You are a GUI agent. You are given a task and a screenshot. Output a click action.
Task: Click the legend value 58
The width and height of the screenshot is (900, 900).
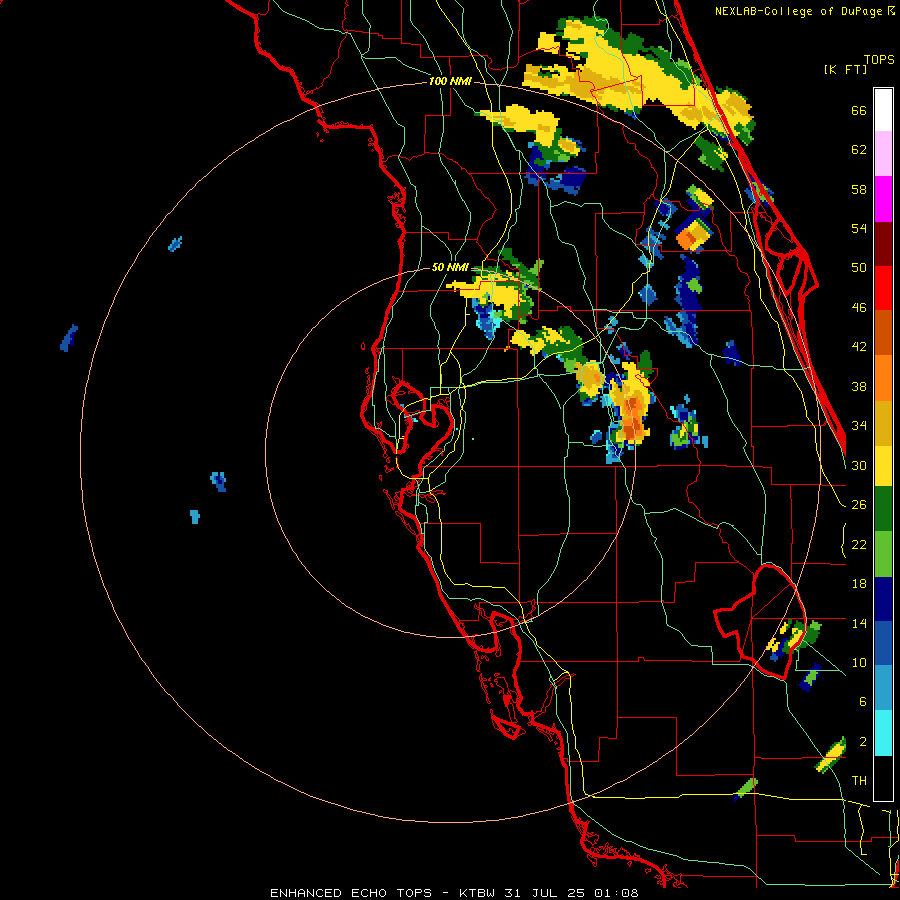859,189
